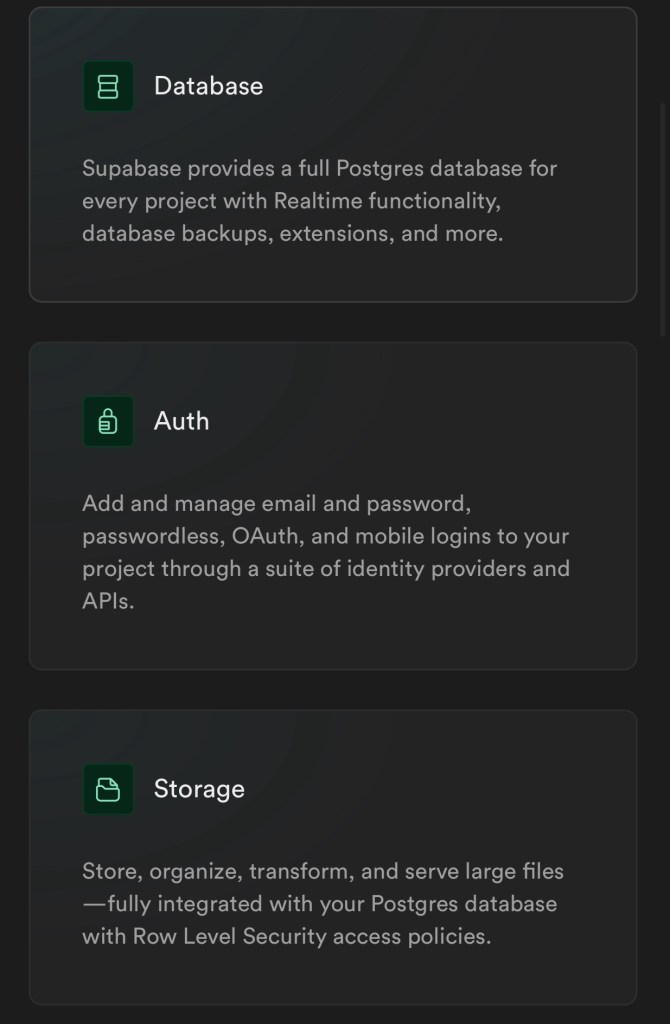Open the Storage card heading
Image resolution: width=670 pixels, height=1024 pixels.
[x=199, y=790]
